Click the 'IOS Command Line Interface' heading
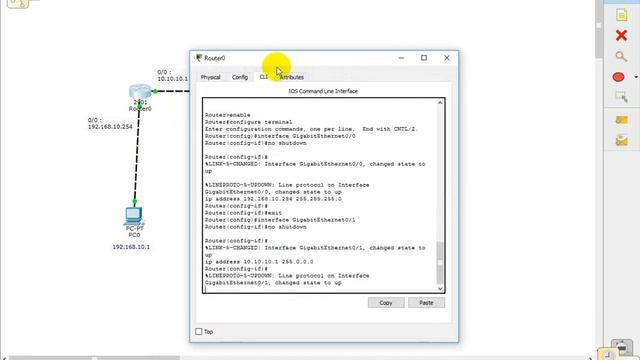 [x=323, y=91]
